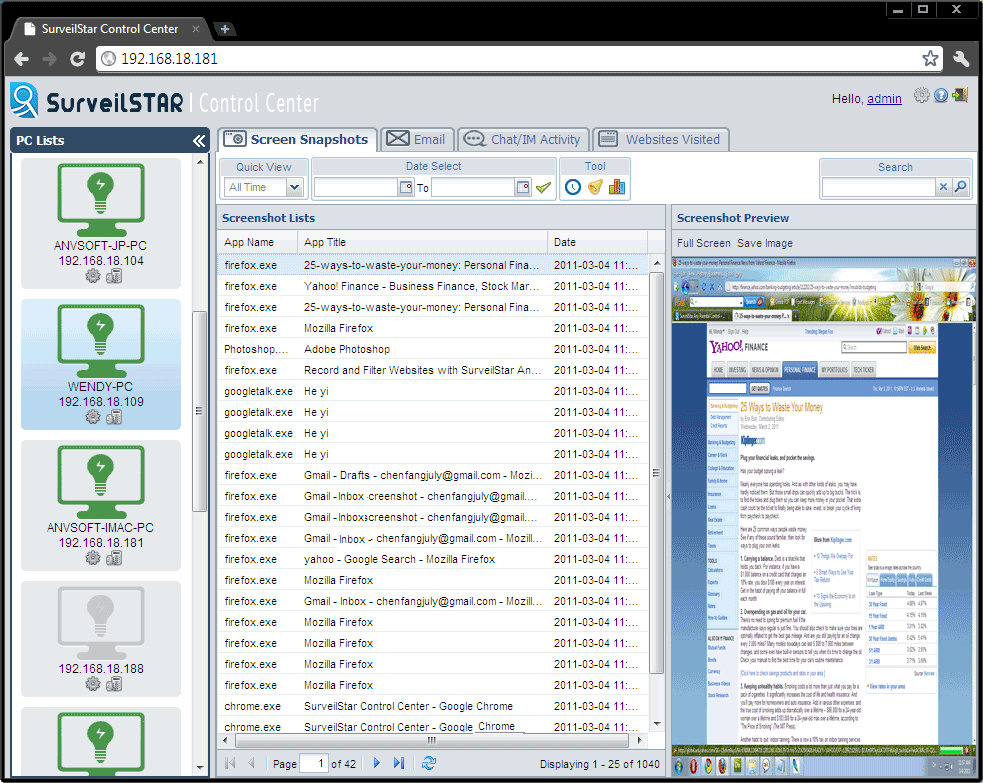Bookmark page with the star icon
Screen dimensions: 983x783
point(930,58)
